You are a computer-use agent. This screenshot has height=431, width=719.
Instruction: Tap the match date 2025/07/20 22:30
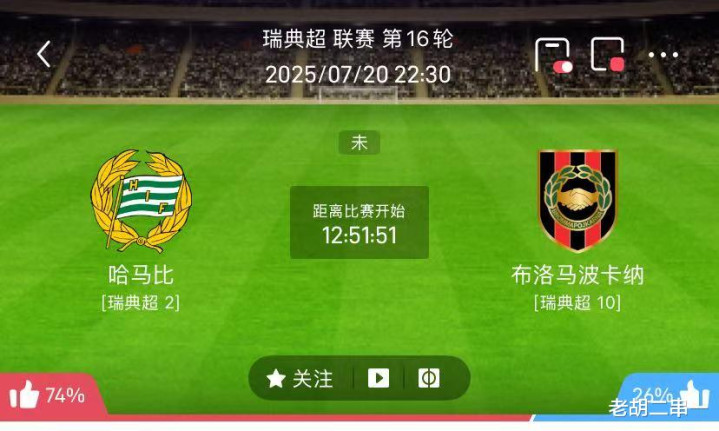click(358, 74)
